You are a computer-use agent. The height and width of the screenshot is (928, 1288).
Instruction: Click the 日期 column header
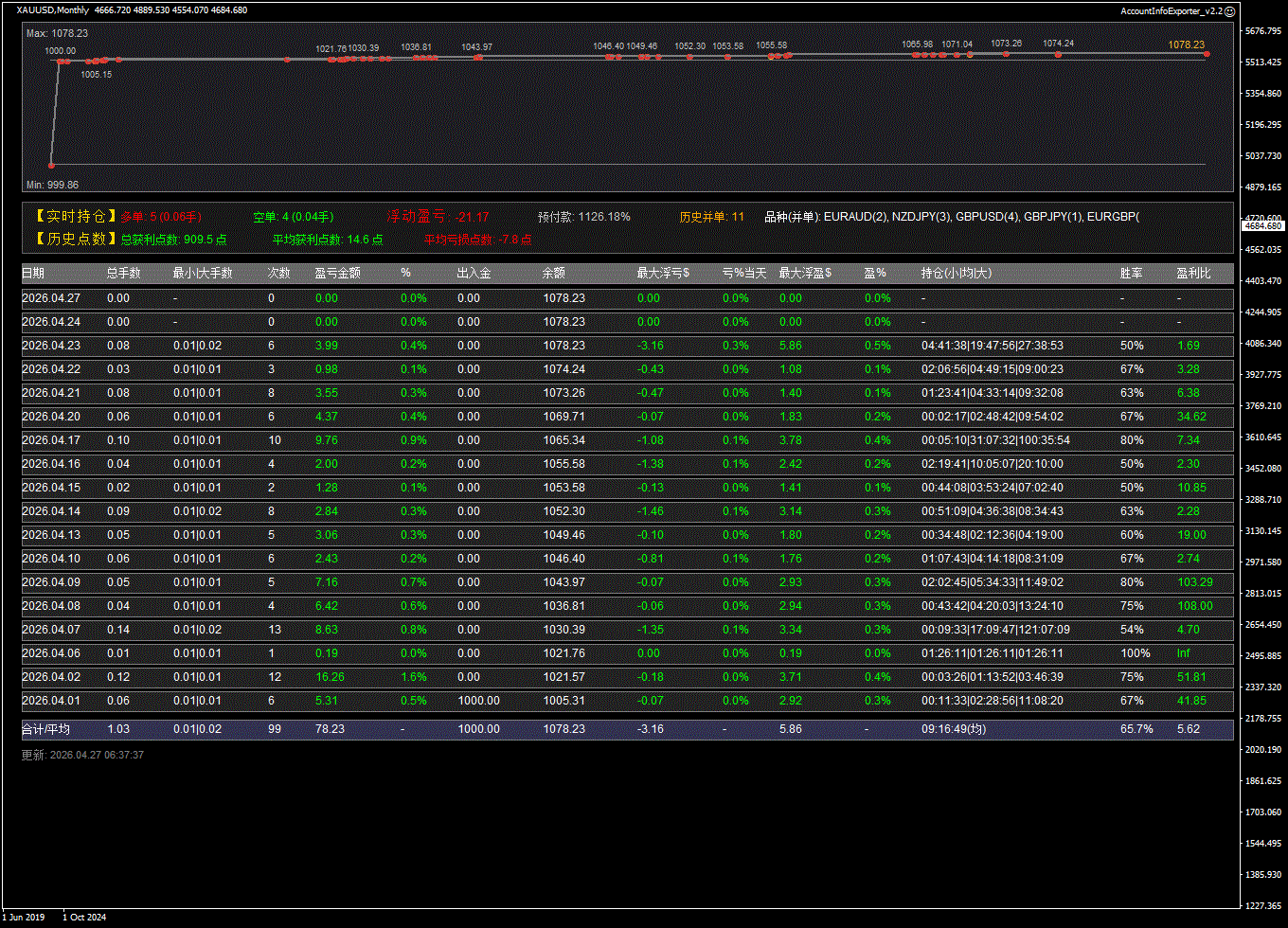point(33,274)
